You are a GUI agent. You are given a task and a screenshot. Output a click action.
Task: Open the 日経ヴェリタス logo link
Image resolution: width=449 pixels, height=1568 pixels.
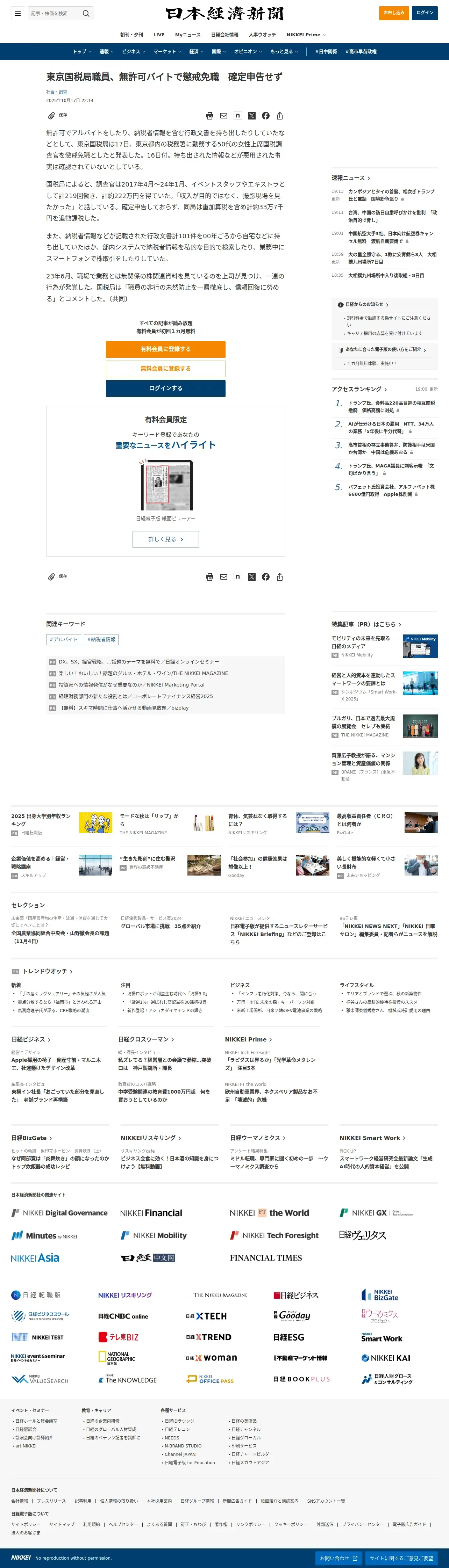[x=363, y=1235]
